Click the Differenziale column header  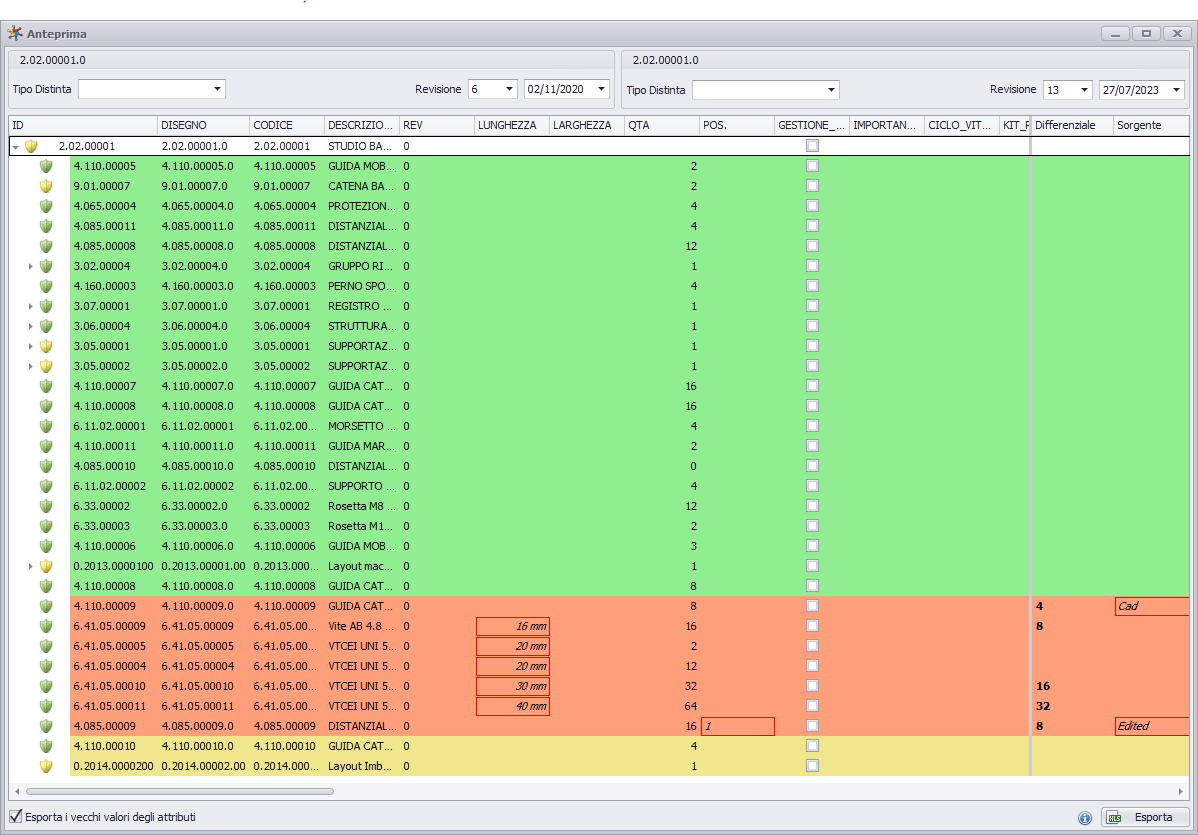tap(1072, 125)
